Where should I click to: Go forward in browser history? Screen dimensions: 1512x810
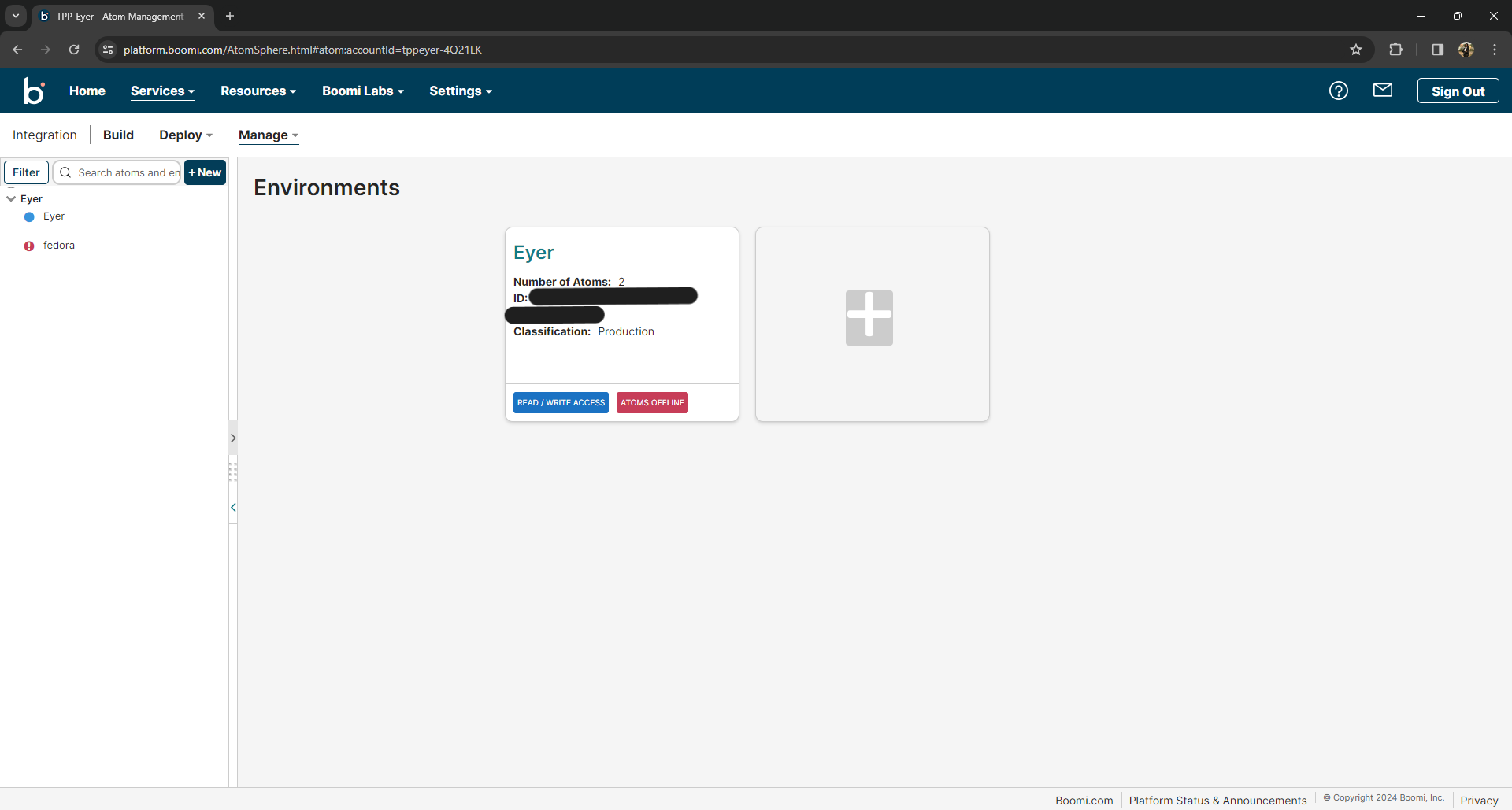click(46, 50)
